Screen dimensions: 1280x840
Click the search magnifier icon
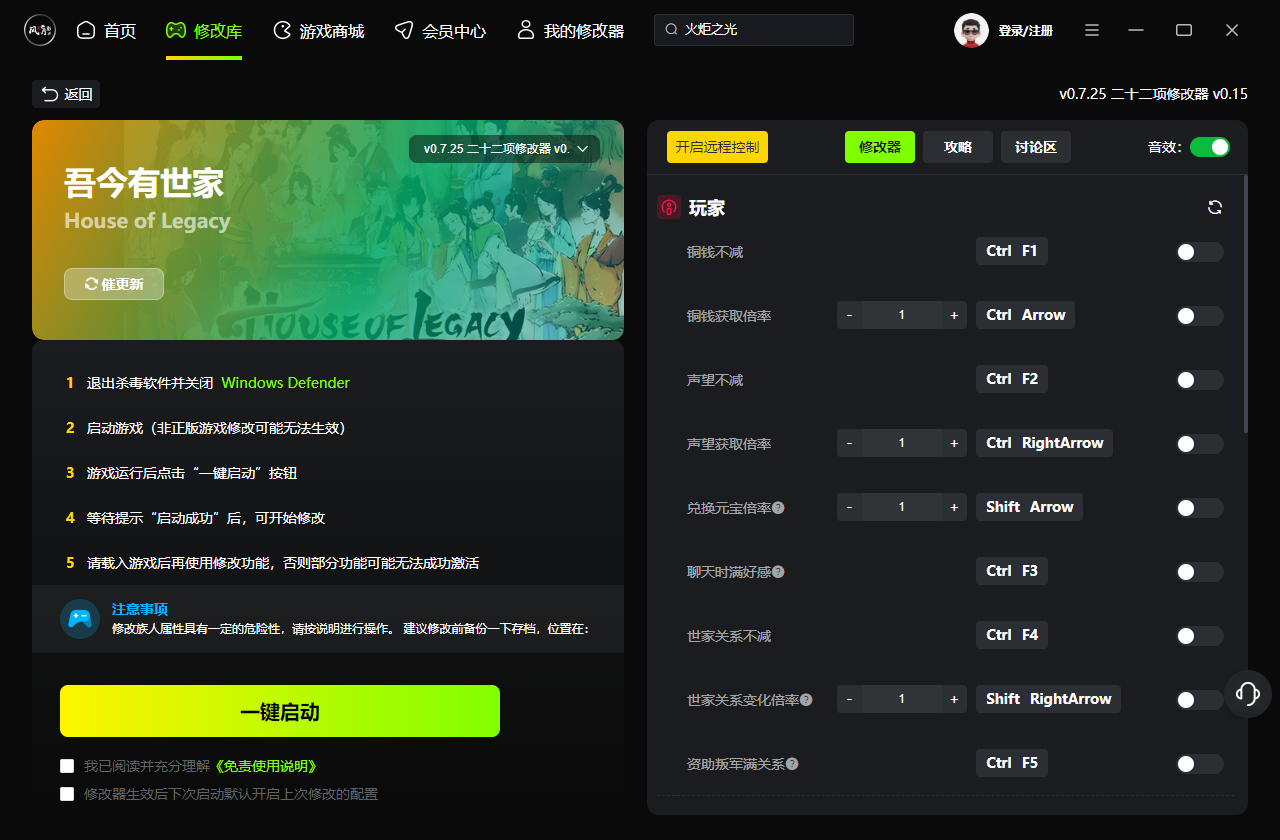click(x=672, y=30)
